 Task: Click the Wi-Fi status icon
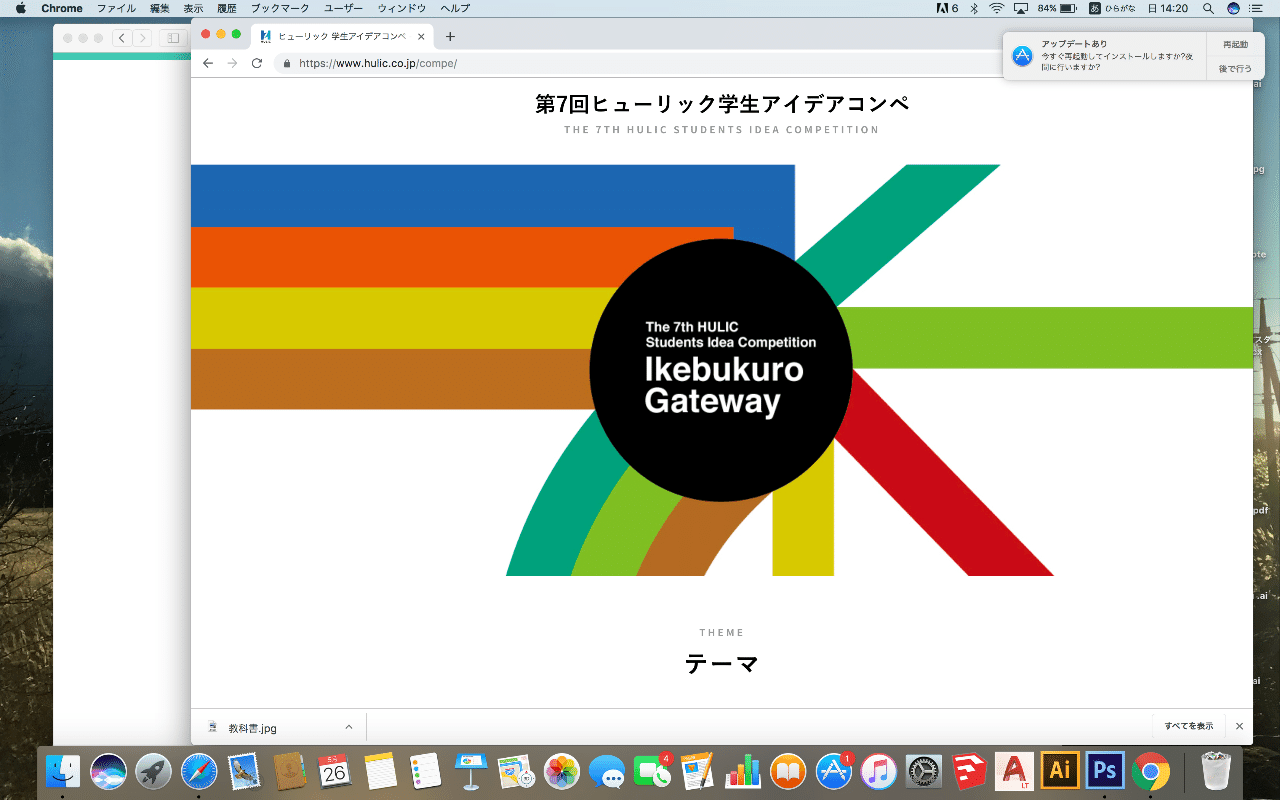tap(996, 8)
